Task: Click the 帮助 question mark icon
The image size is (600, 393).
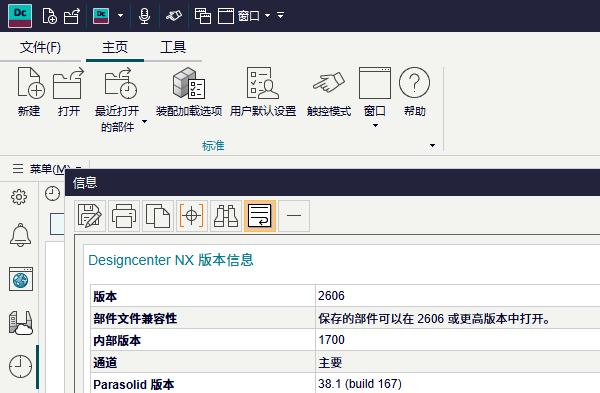Action: [x=414, y=82]
